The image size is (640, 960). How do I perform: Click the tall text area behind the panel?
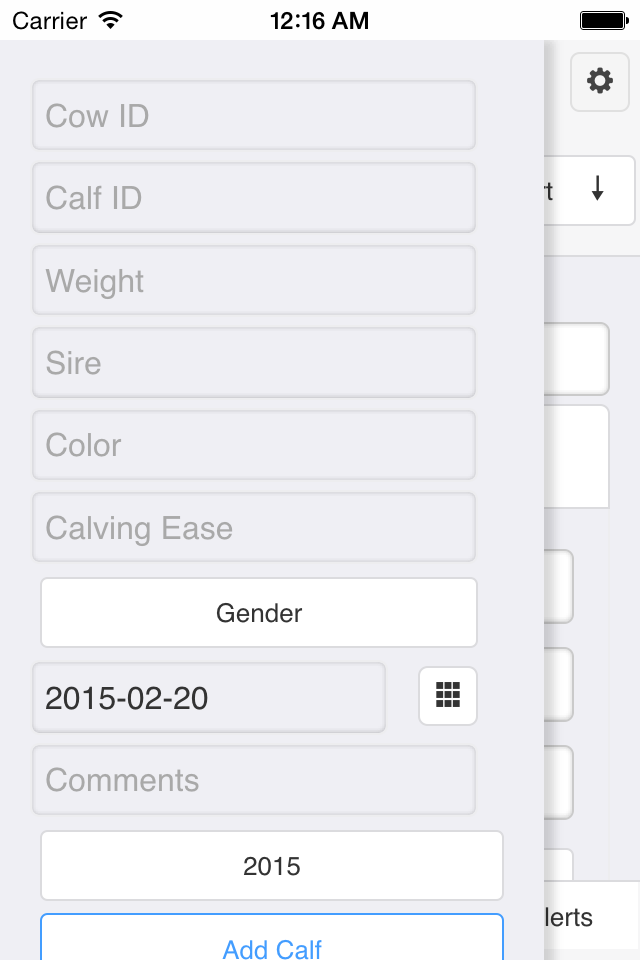[577, 456]
